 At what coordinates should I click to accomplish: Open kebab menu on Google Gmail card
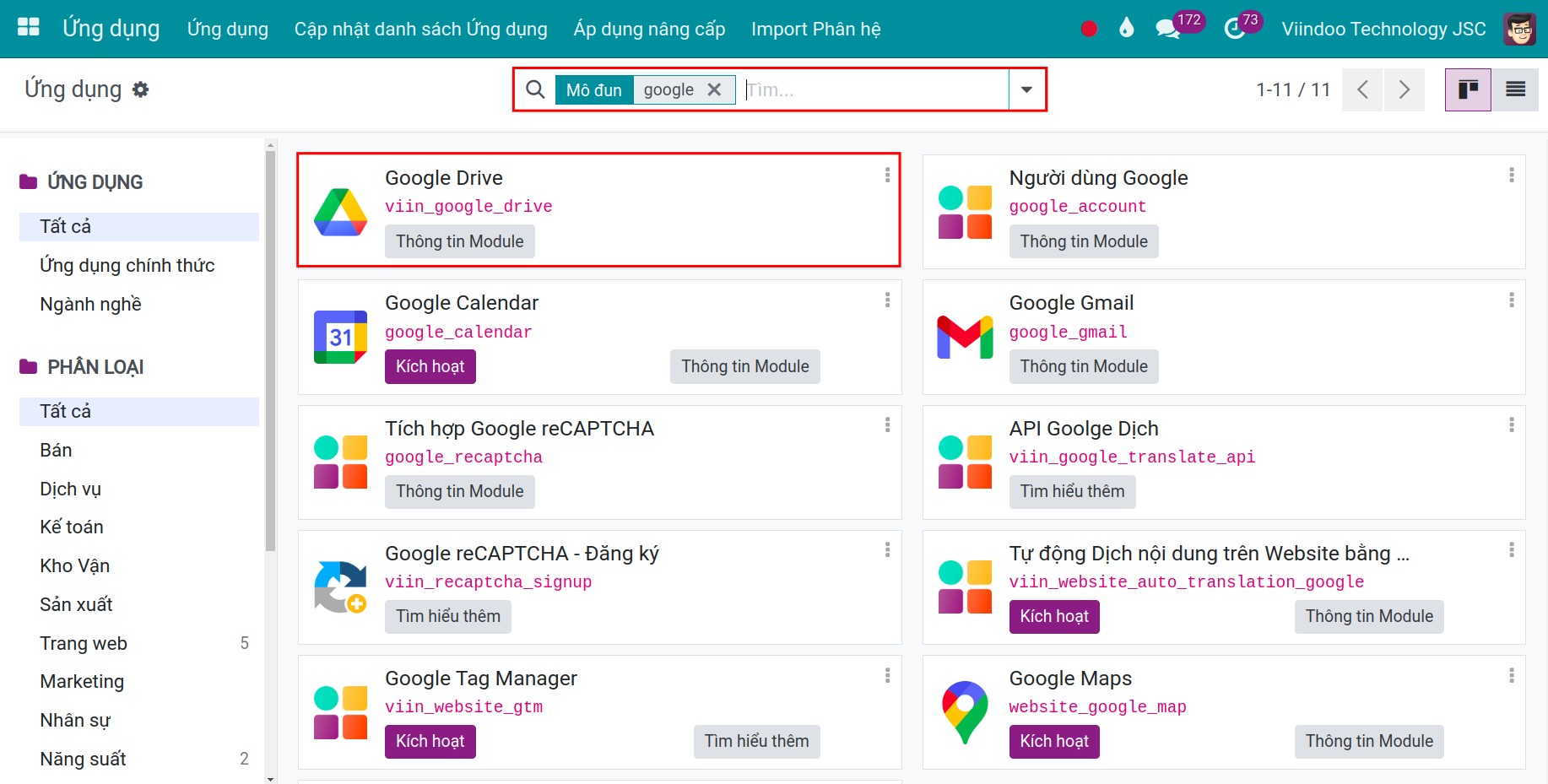[x=1511, y=300]
